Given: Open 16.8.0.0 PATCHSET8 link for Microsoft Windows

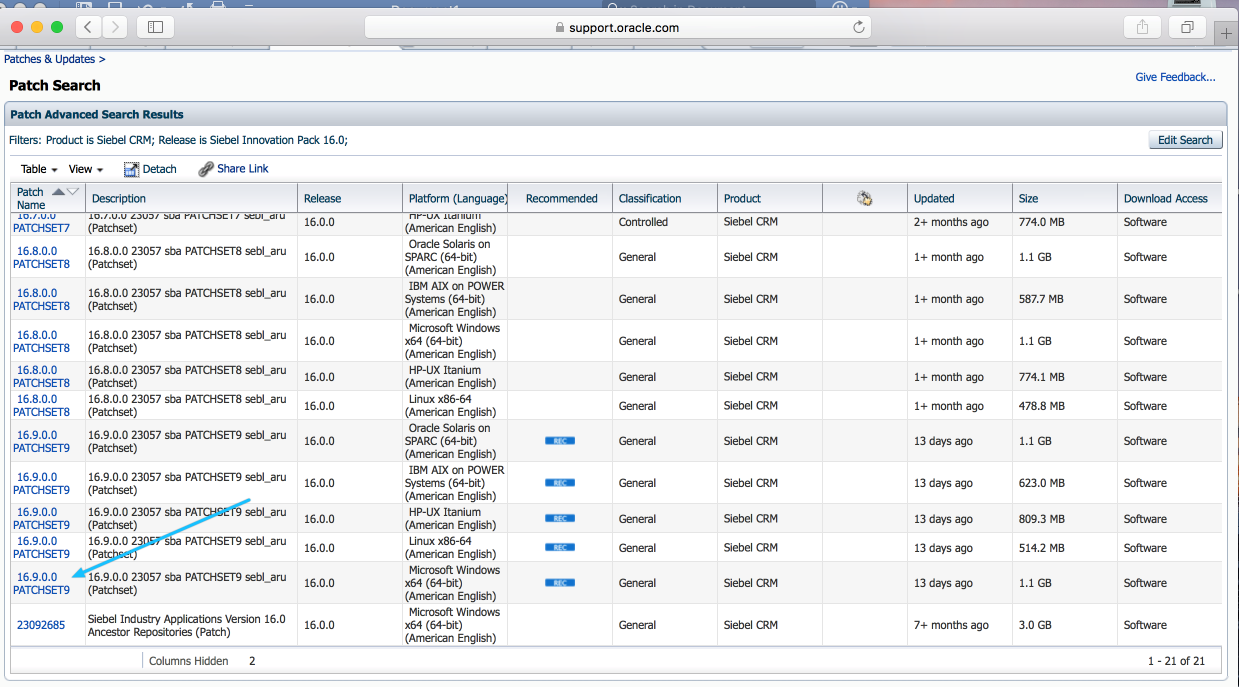Looking at the screenshot, I should click(x=41, y=342).
